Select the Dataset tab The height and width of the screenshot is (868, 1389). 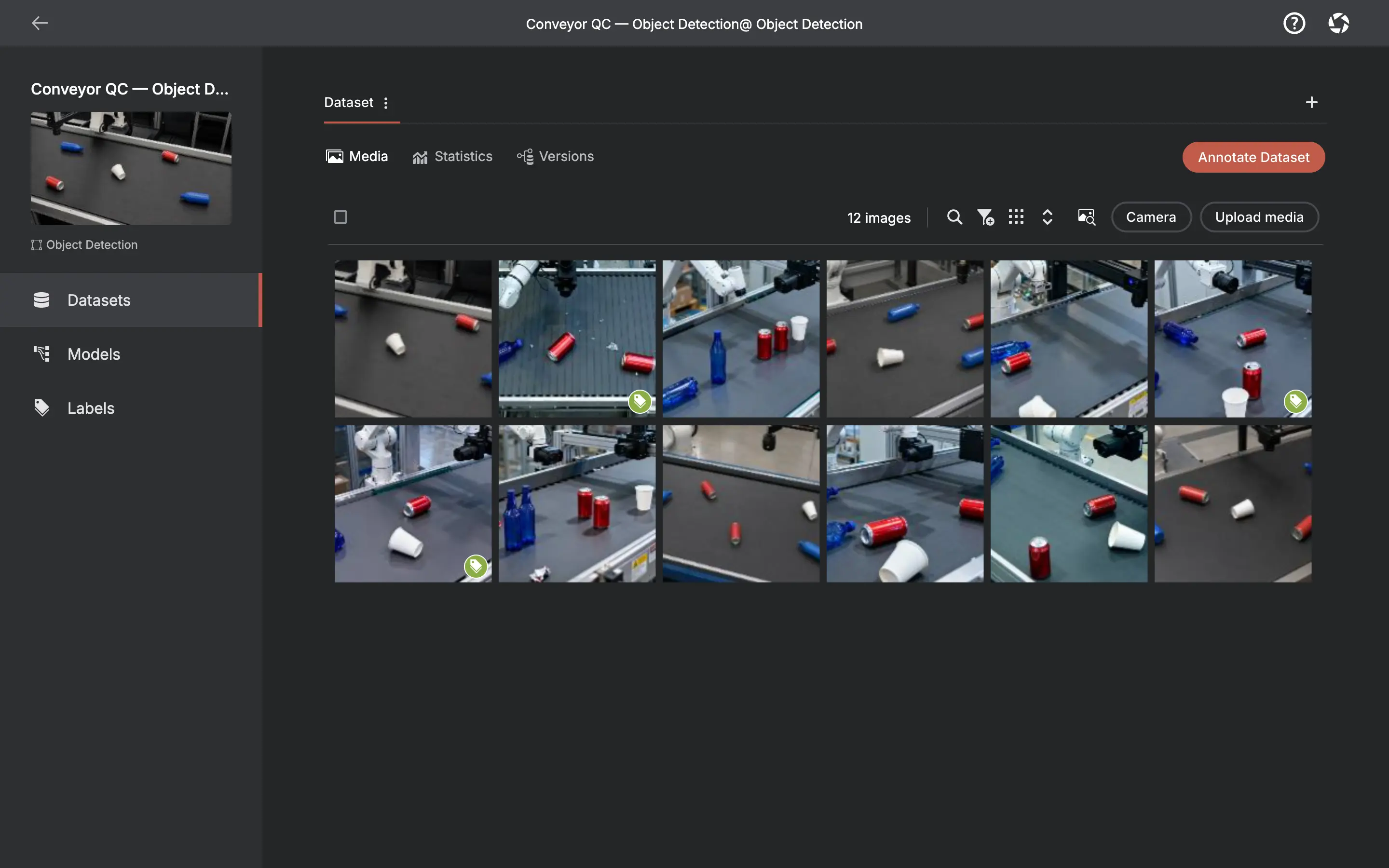348,102
